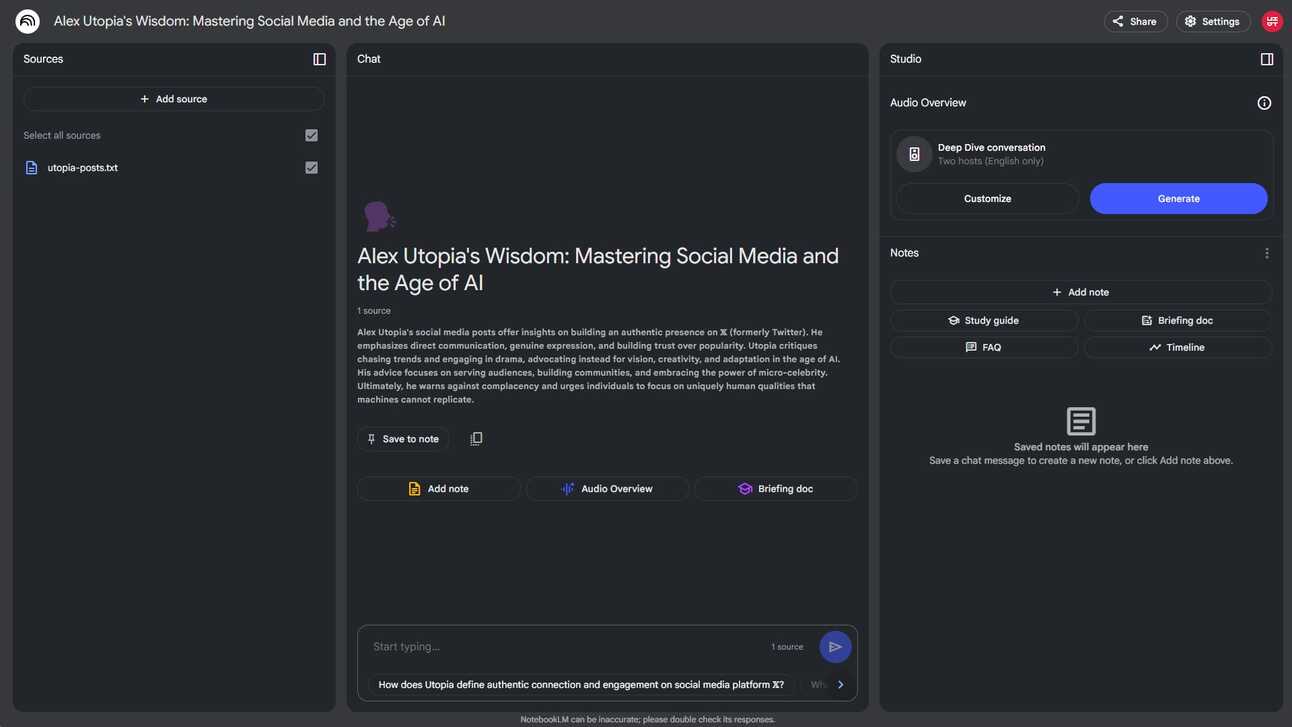Send the chat message
Image resolution: width=1292 pixels, height=727 pixels.
pyautogui.click(x=835, y=647)
